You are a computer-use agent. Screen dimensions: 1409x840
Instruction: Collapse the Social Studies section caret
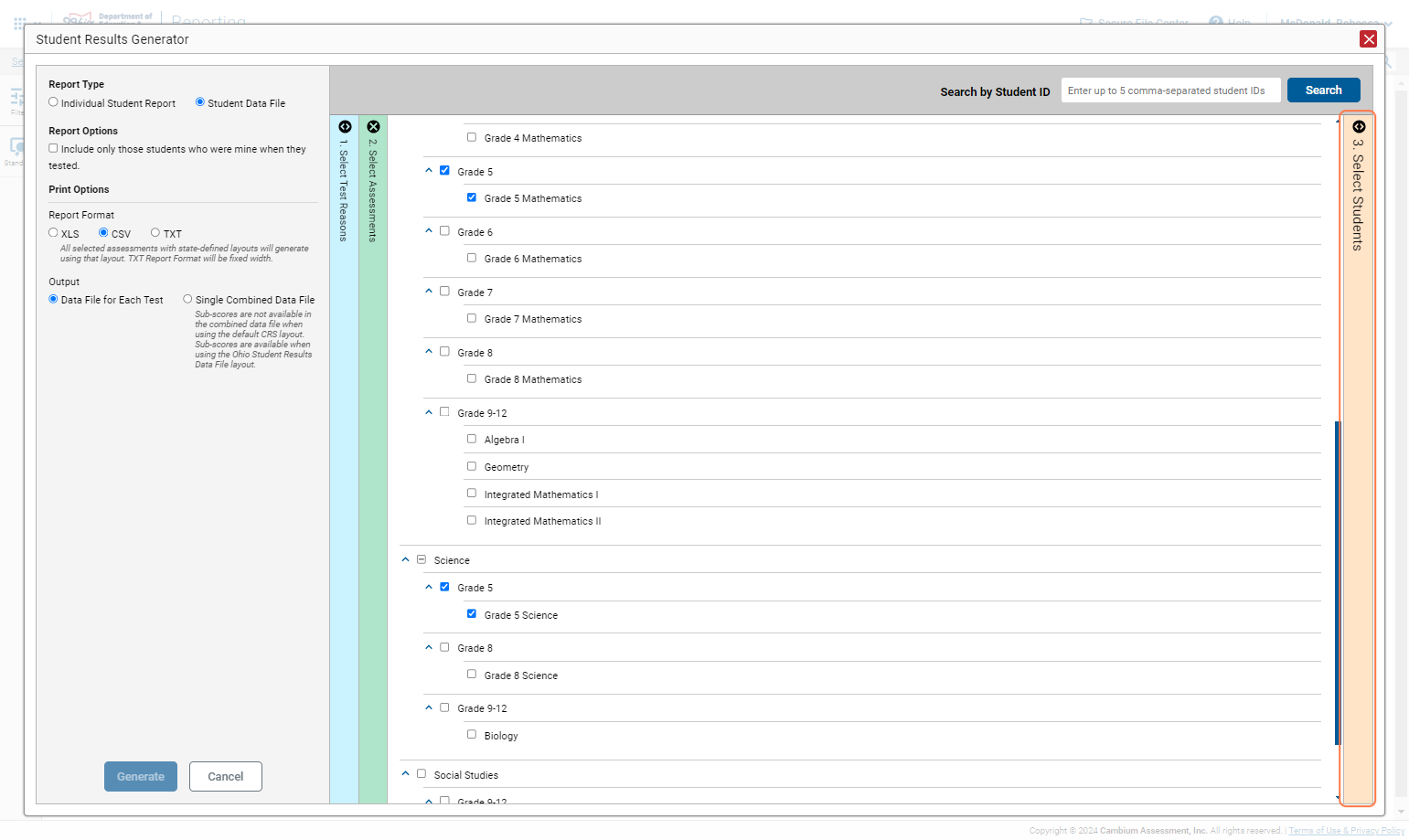coord(406,774)
